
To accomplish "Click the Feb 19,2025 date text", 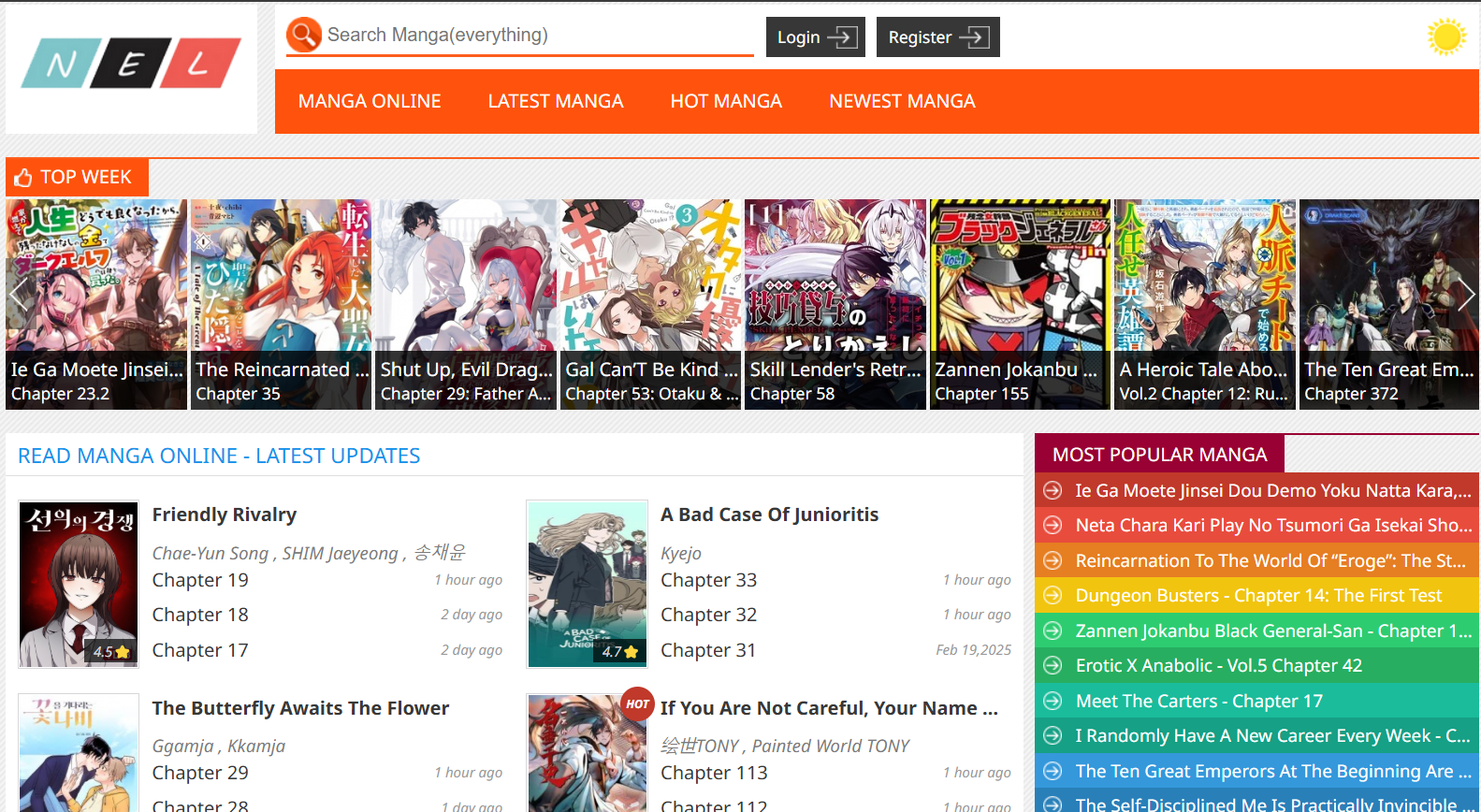I will point(973,650).
